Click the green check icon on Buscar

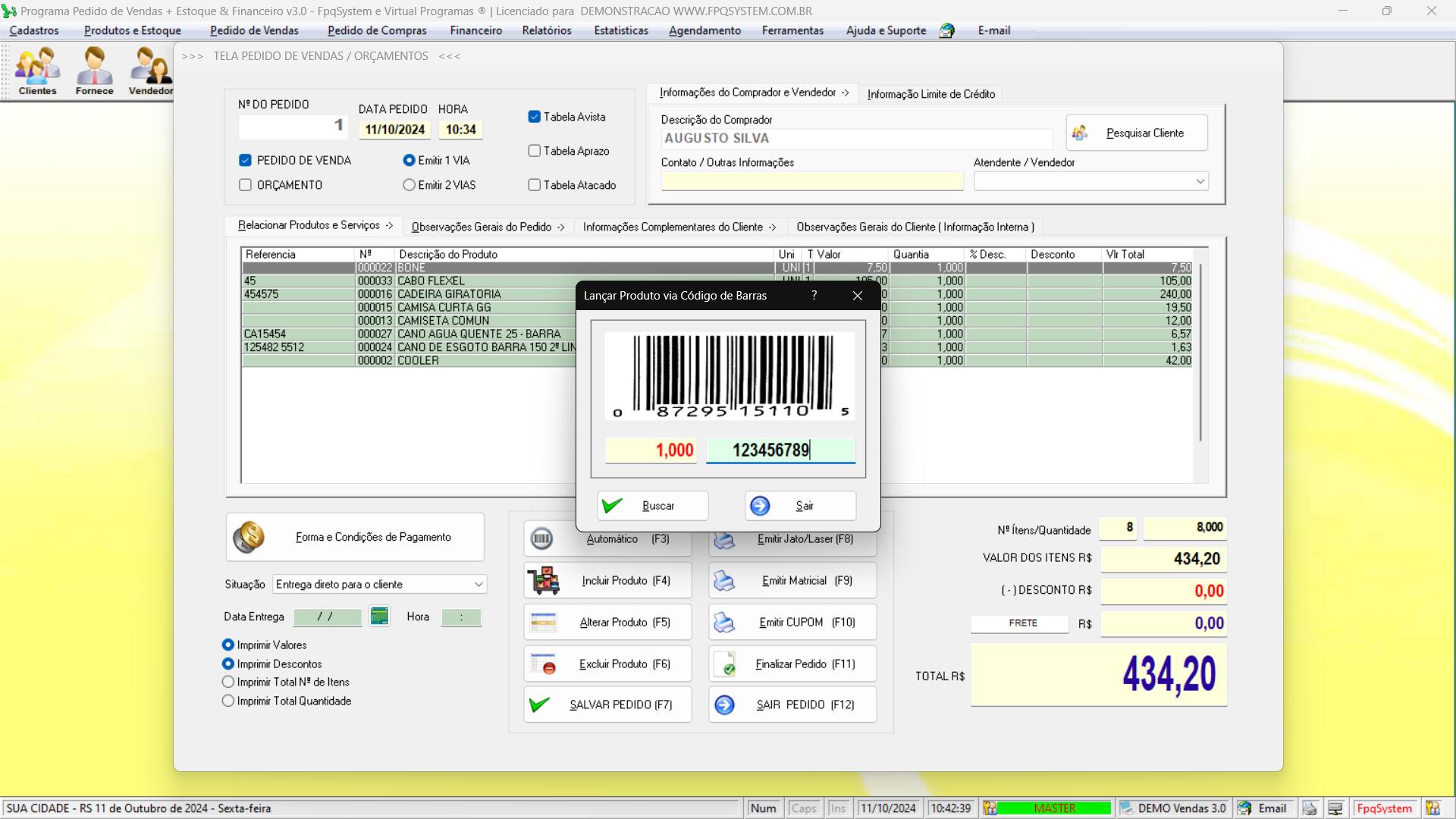point(612,506)
